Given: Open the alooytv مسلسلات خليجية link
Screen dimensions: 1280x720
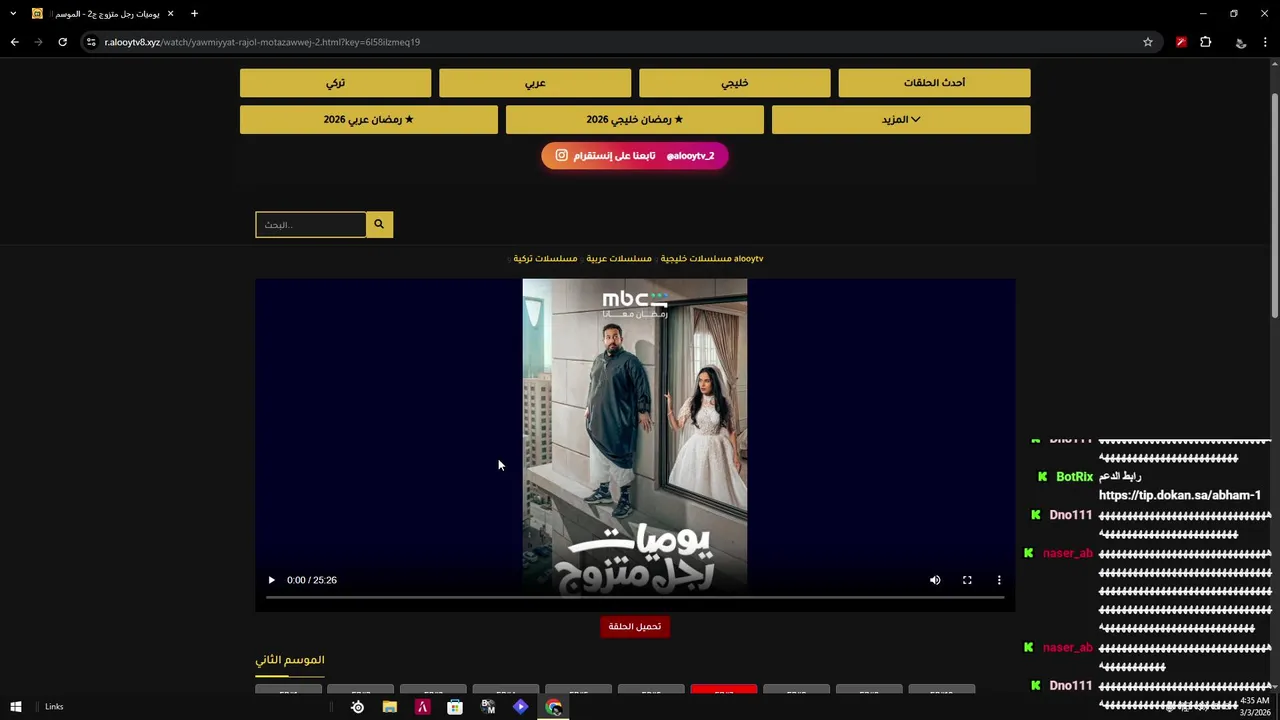Looking at the screenshot, I should pos(712,258).
